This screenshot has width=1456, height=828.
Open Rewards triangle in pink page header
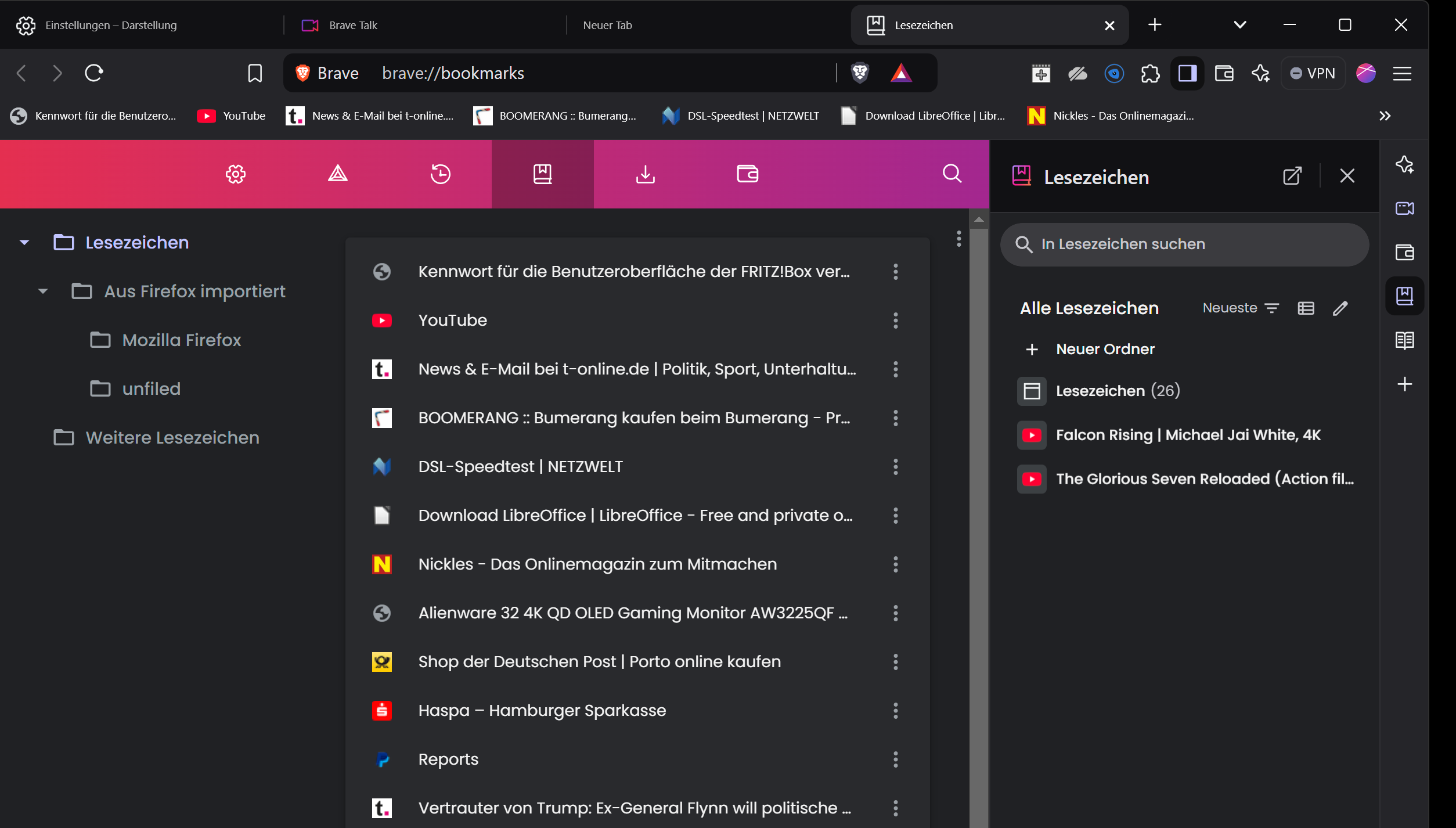coord(338,174)
